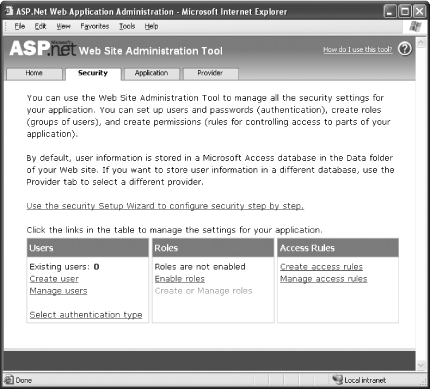
Task: Click the Internet Explorer page icon in title bar
Action: (9, 11)
